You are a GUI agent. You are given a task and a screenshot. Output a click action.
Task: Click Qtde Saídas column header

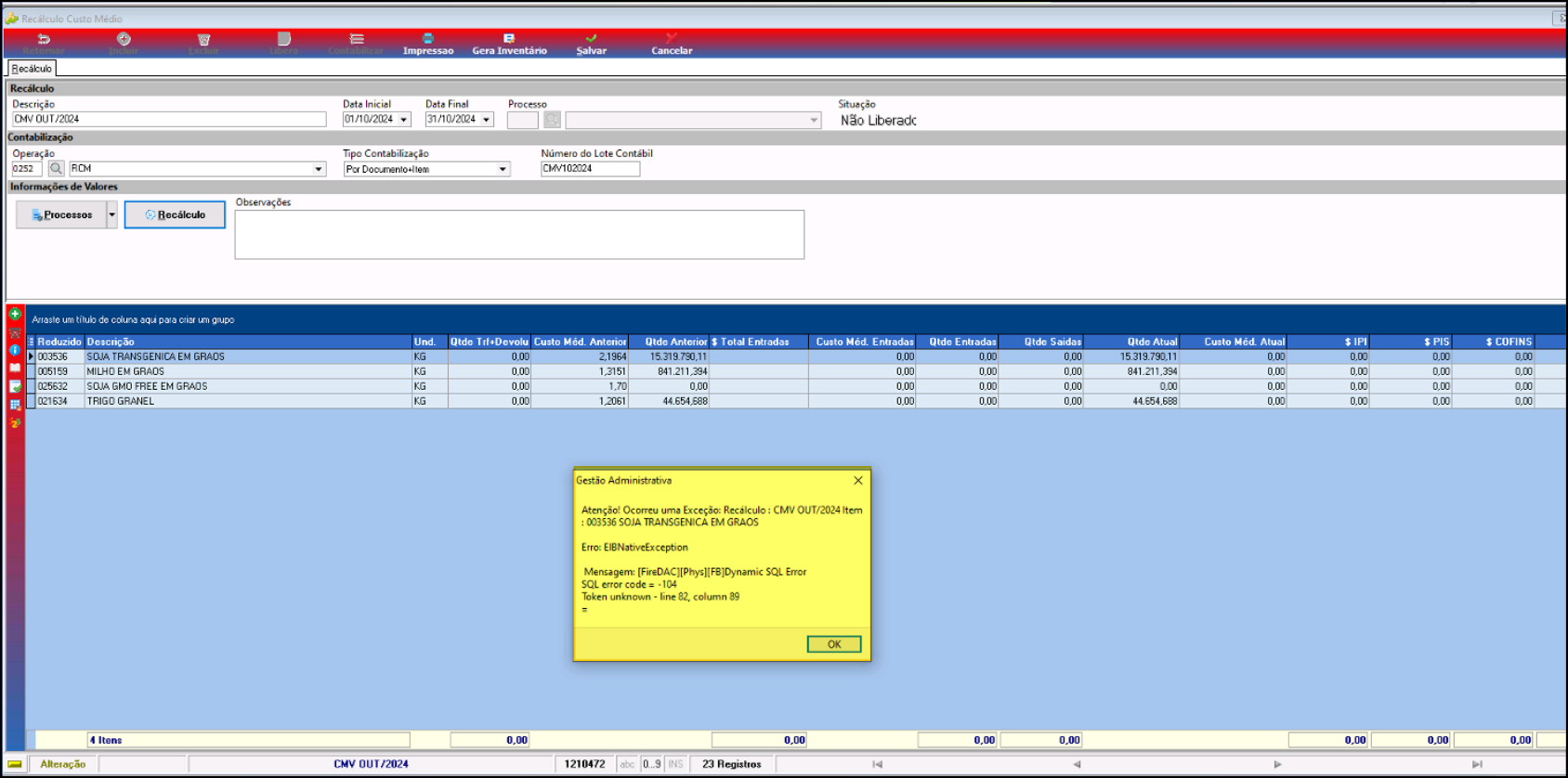coord(1041,342)
